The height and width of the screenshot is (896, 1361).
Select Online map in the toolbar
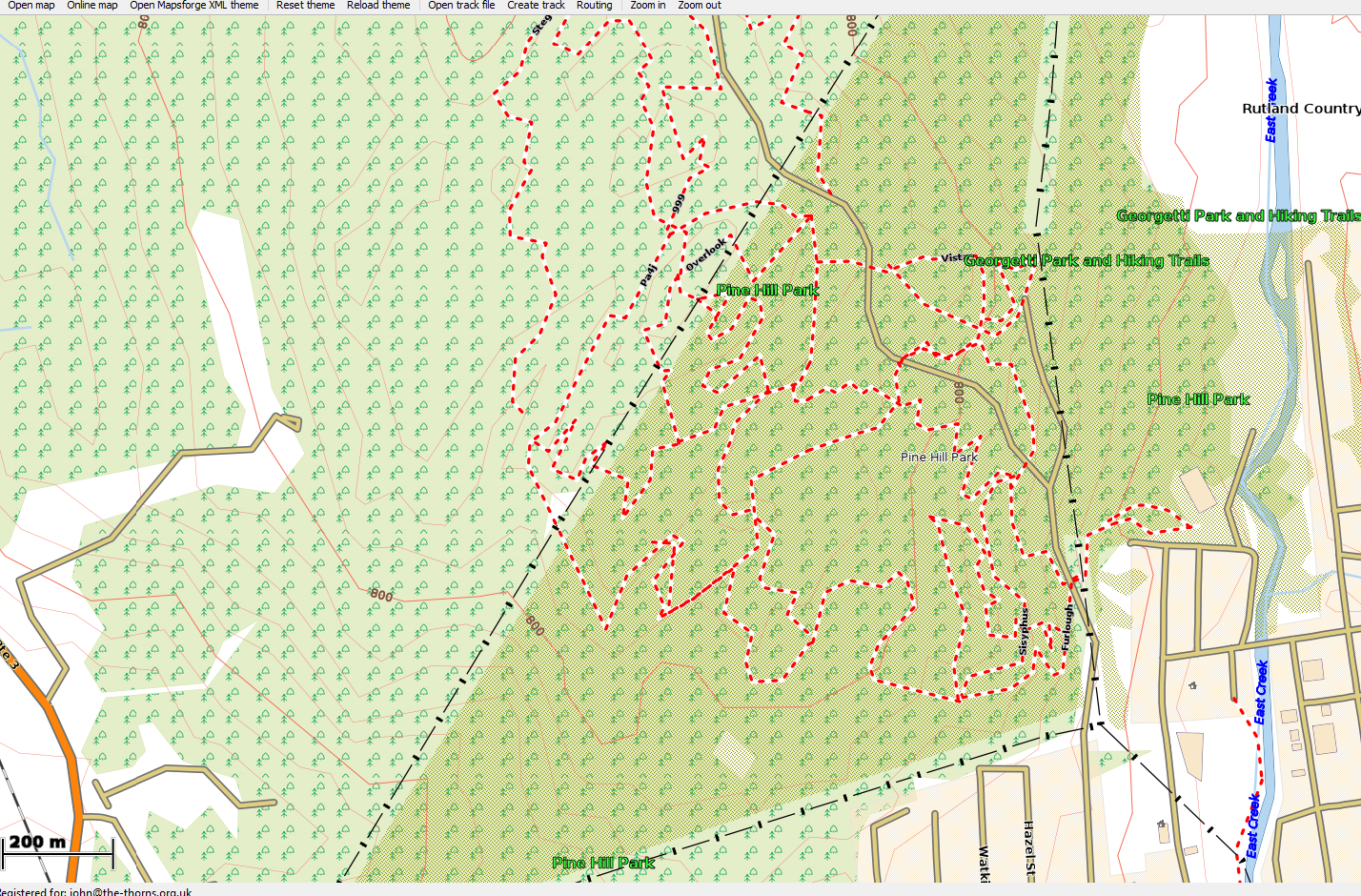pos(92,6)
